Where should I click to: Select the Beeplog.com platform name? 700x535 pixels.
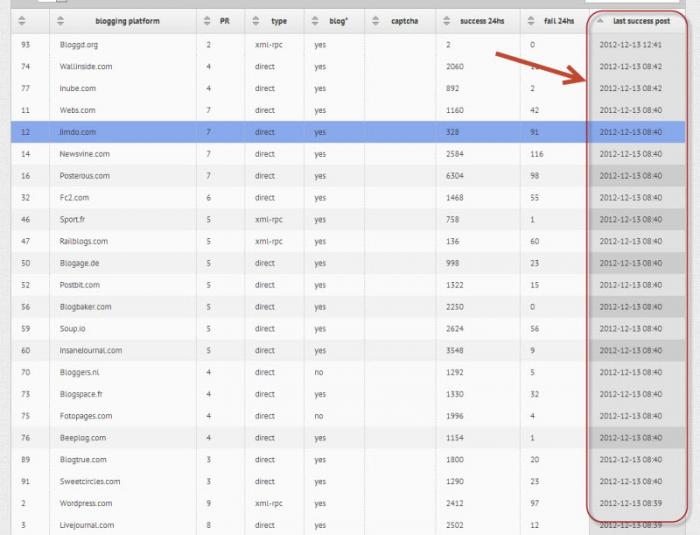click(83, 438)
